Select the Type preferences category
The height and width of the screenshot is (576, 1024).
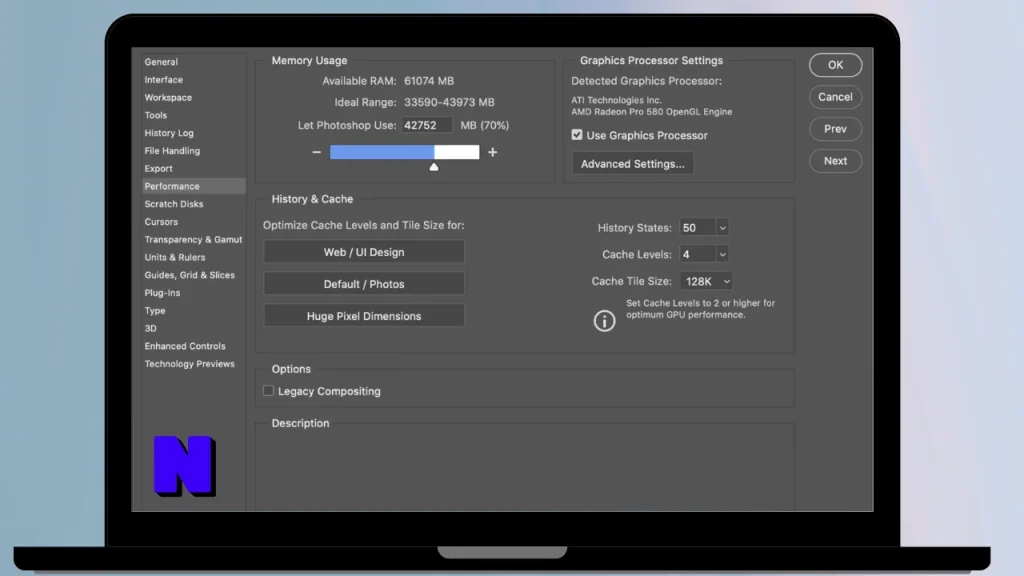click(155, 311)
